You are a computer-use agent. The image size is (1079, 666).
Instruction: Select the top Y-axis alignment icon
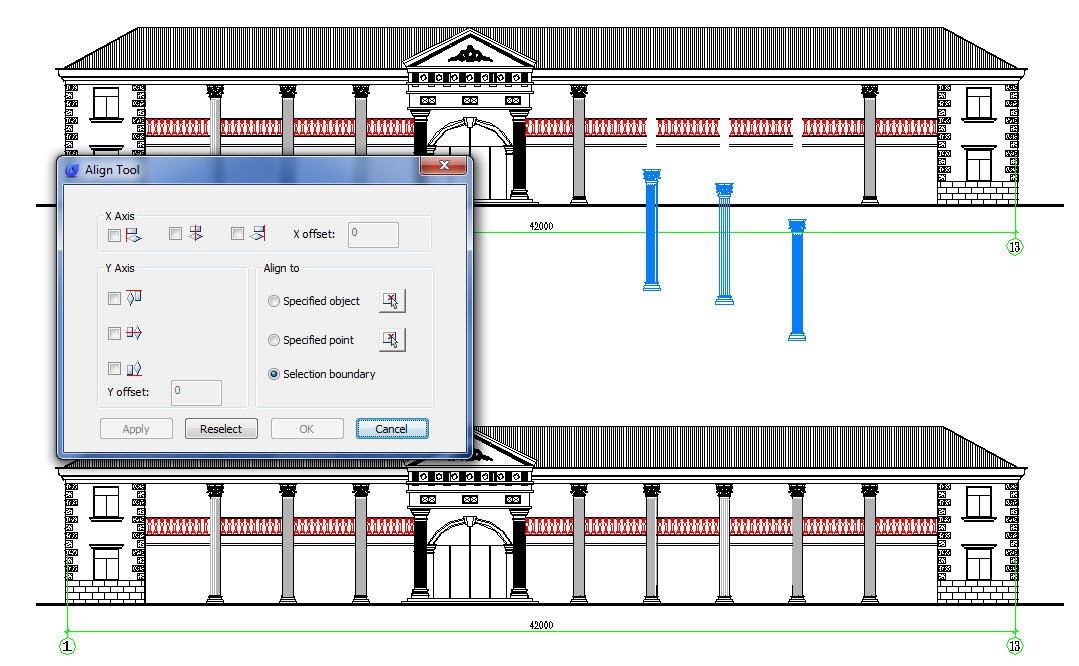tap(137, 297)
